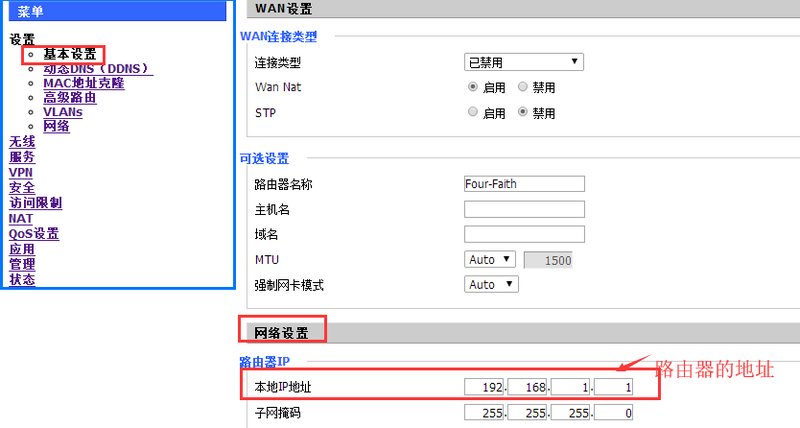Click the last octet of 子网掩码
800x428 pixels.
pyautogui.click(x=612, y=412)
